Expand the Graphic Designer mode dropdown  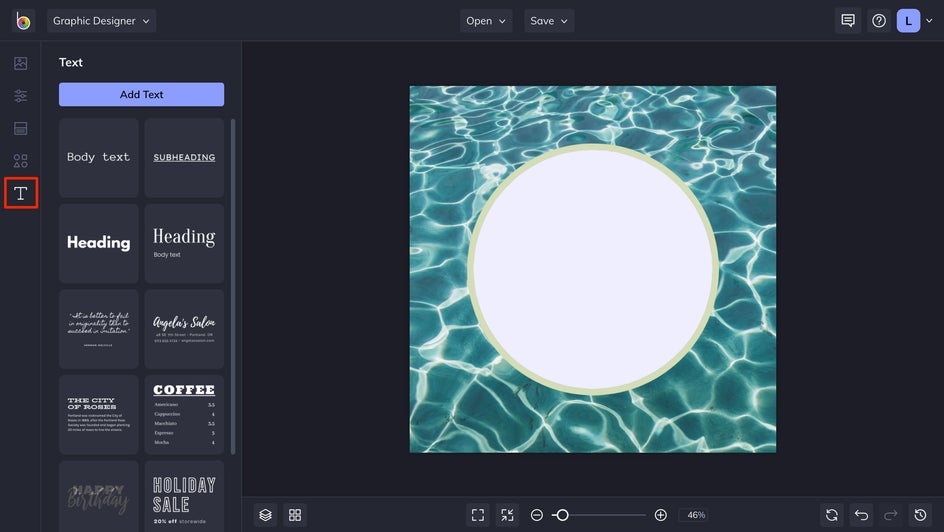point(102,21)
